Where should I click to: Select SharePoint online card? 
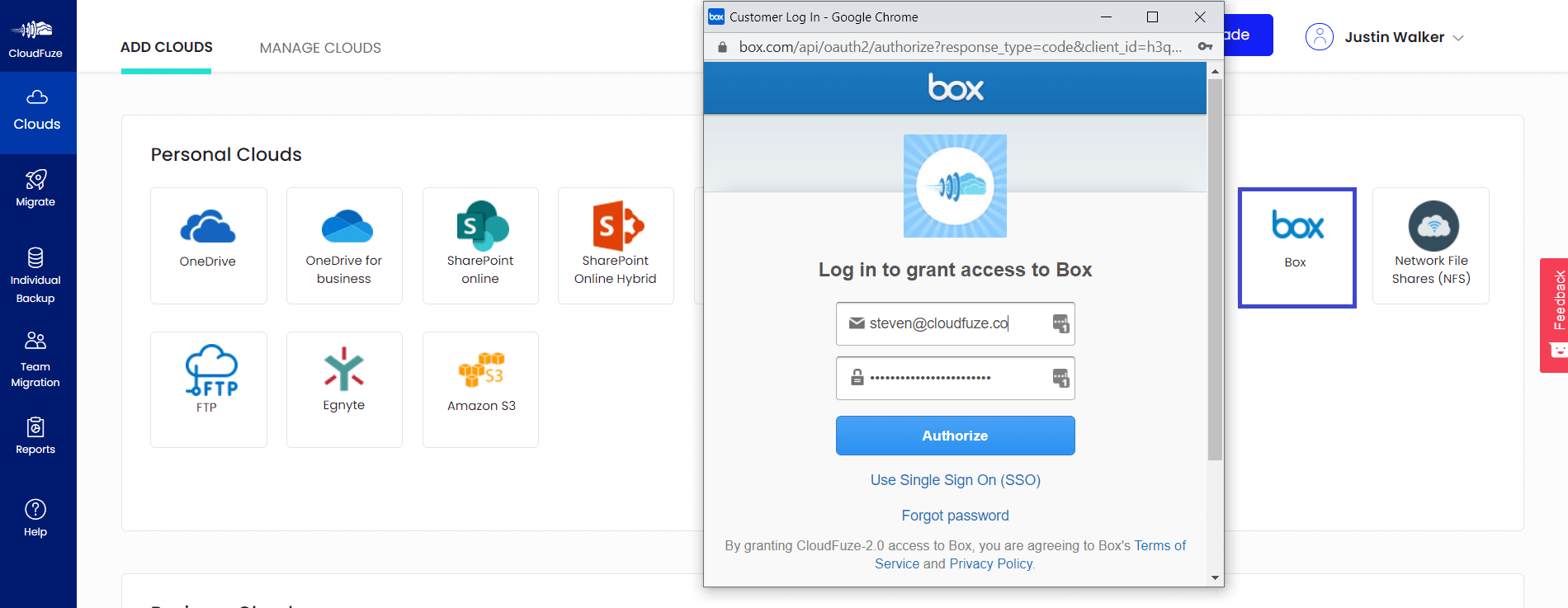pos(480,246)
